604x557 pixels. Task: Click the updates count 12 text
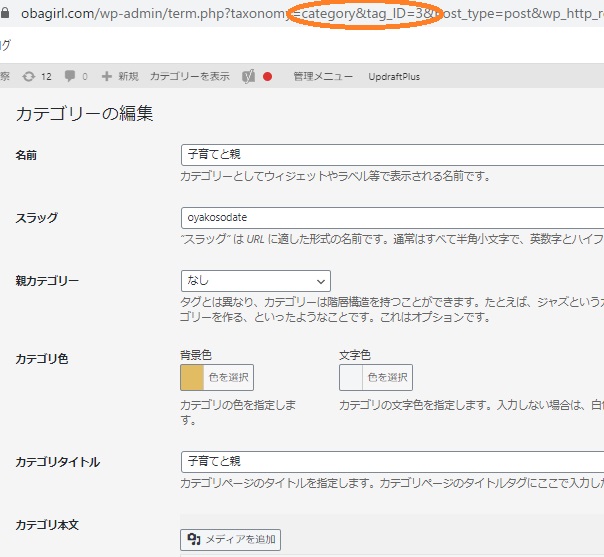46,77
